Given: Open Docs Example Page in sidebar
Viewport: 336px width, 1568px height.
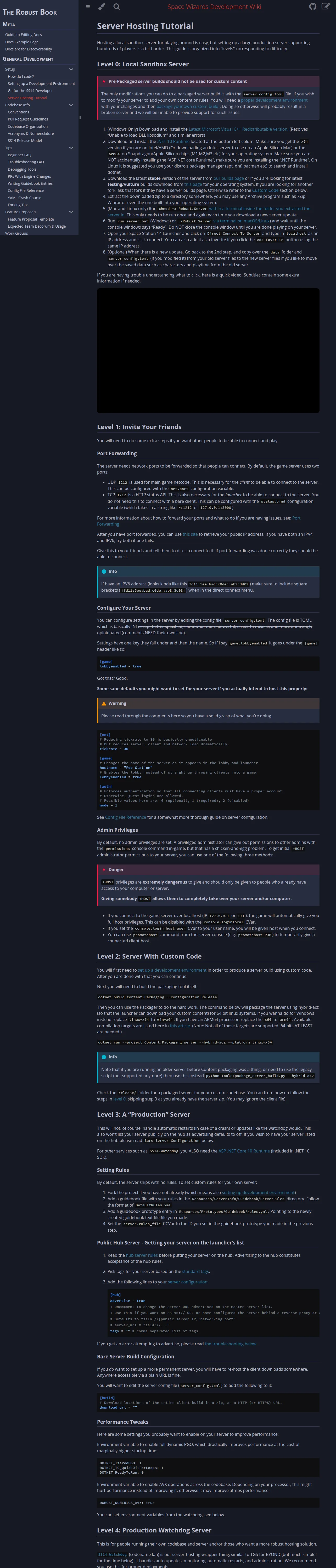Looking at the screenshot, I should (21, 42).
